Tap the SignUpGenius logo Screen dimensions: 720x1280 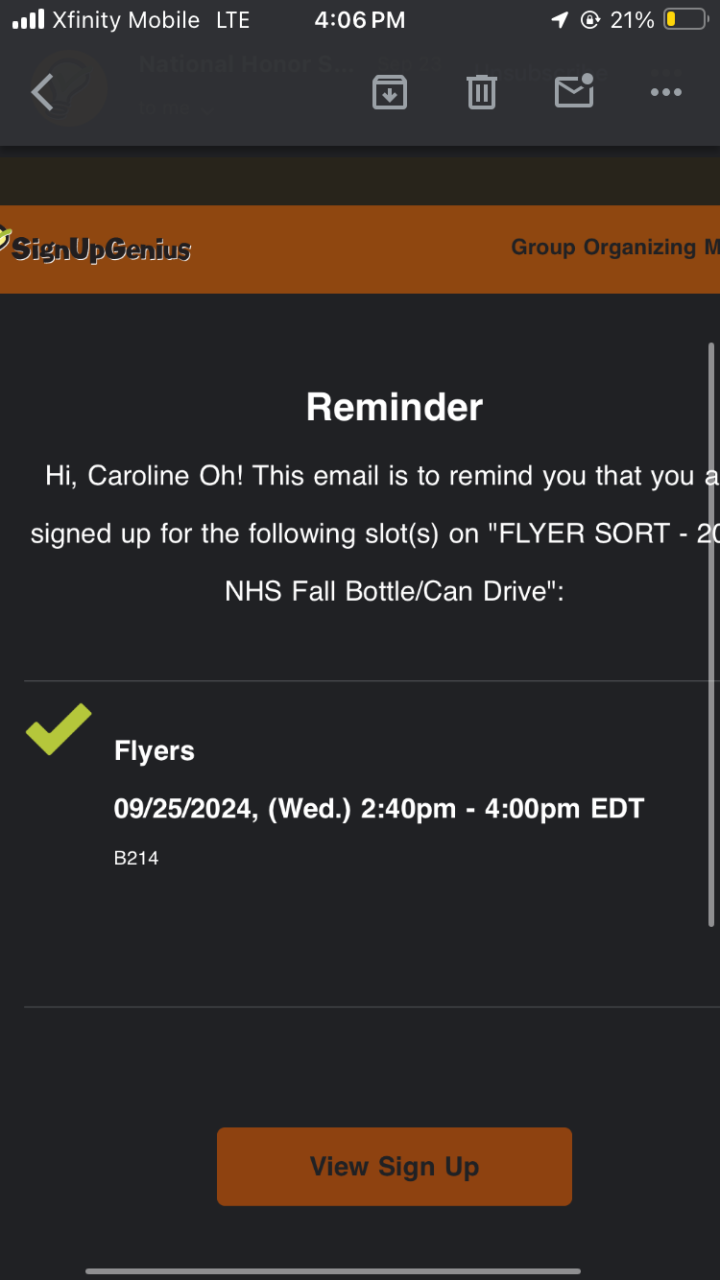coord(97,247)
